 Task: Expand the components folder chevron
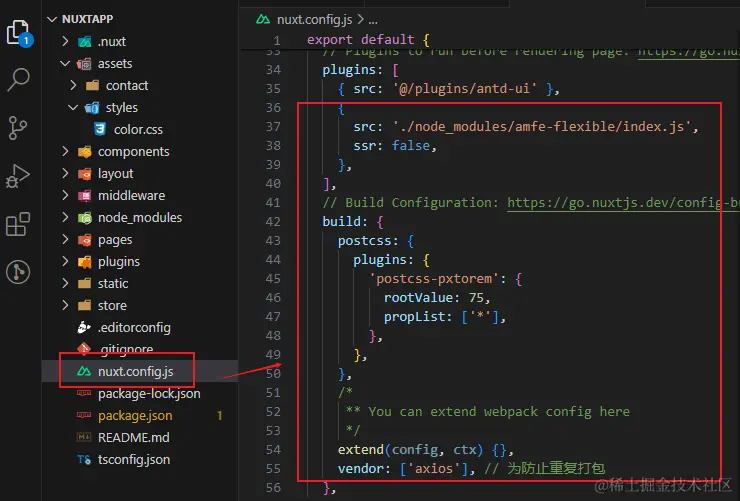coord(65,151)
